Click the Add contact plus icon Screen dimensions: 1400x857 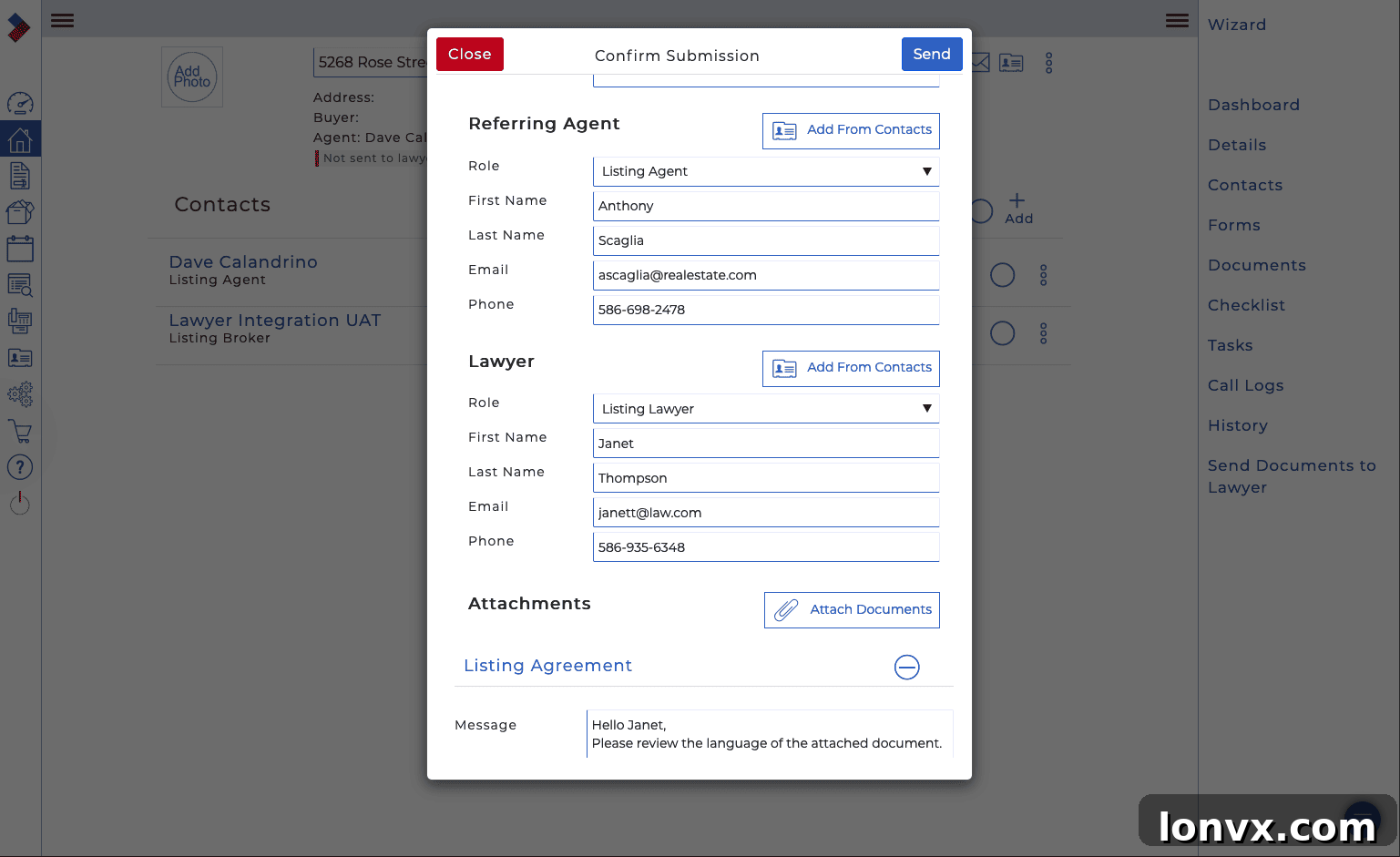tap(1018, 209)
